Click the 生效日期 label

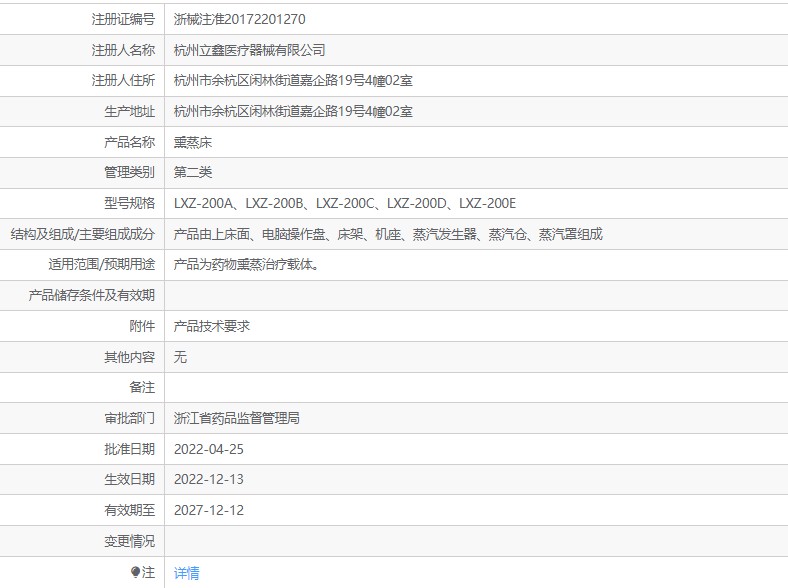click(x=130, y=479)
